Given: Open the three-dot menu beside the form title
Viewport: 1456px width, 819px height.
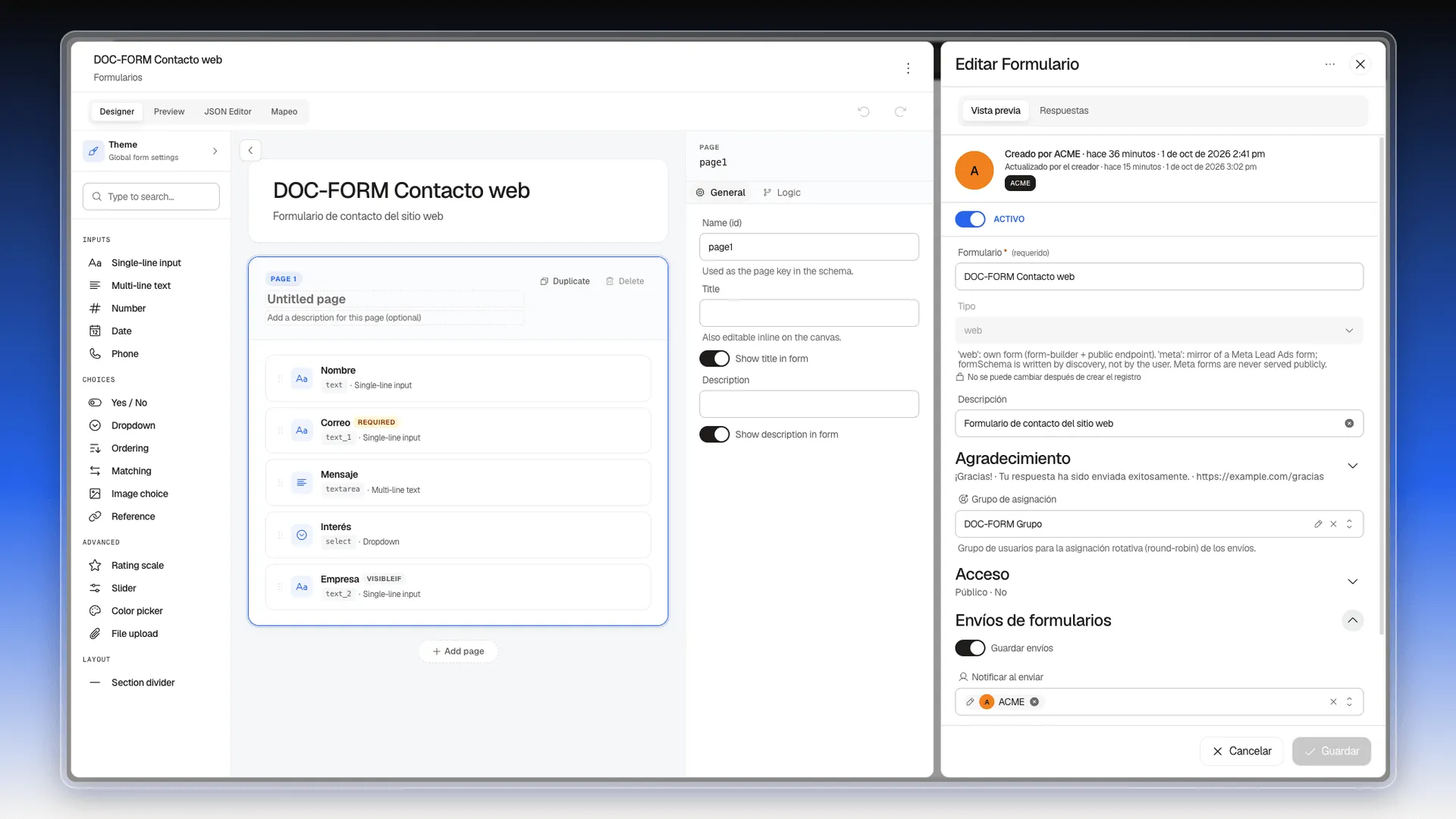Looking at the screenshot, I should [x=908, y=68].
